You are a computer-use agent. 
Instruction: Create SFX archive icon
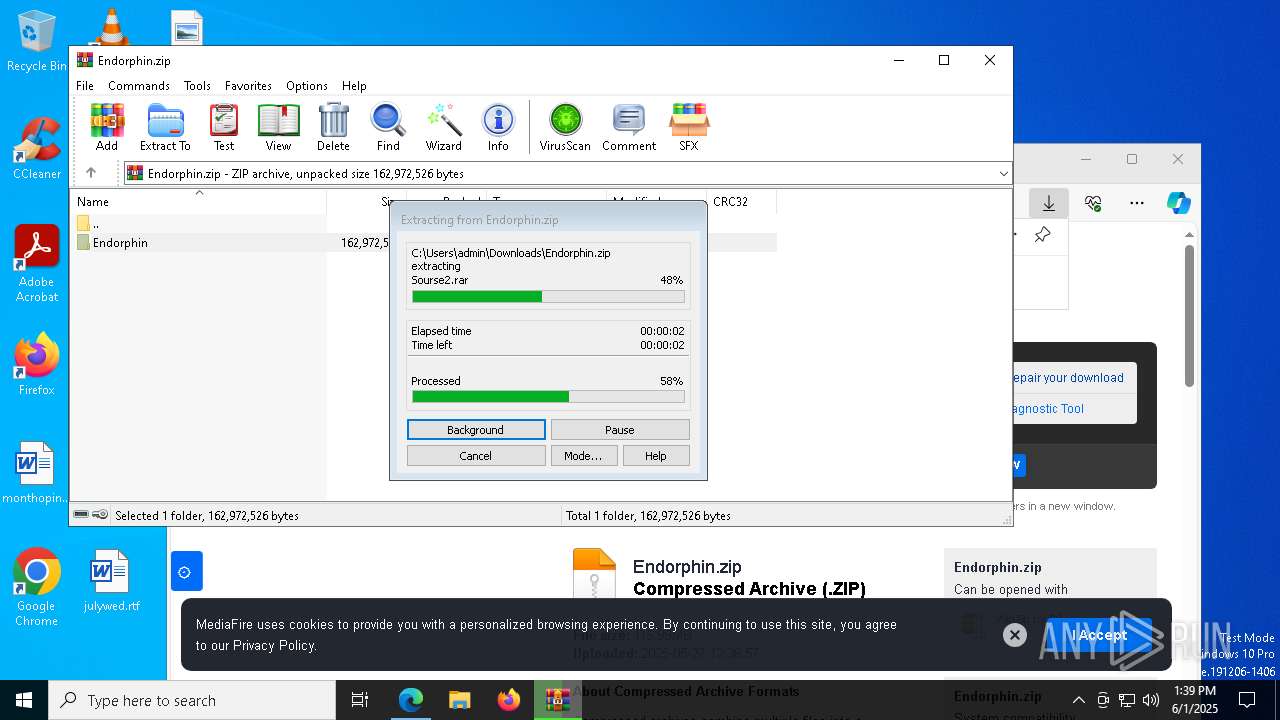[x=688, y=127]
